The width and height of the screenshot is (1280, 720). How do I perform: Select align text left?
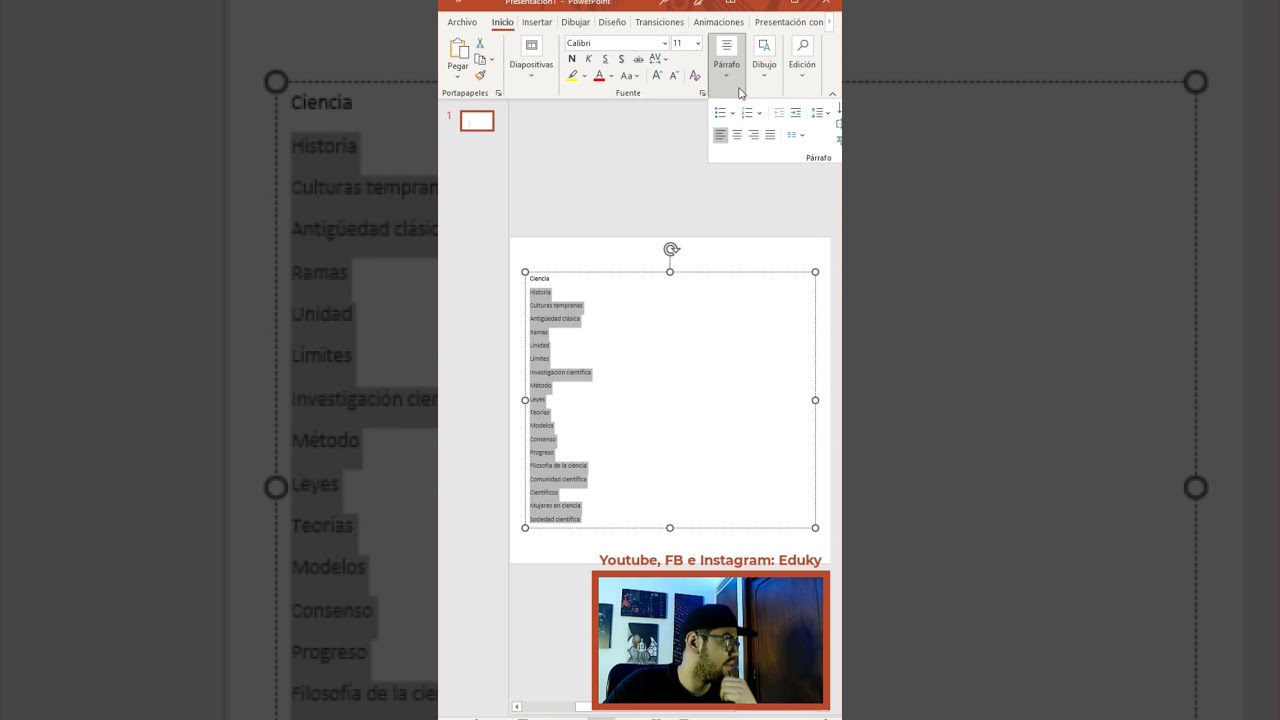(x=720, y=135)
